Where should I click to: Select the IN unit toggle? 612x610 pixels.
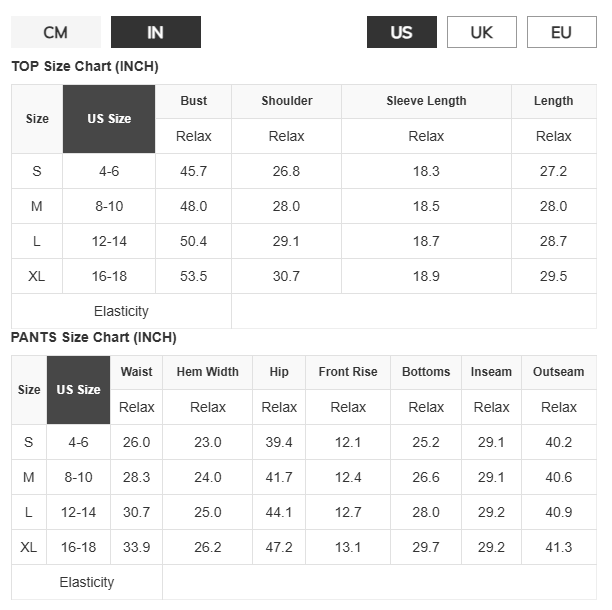(156, 32)
